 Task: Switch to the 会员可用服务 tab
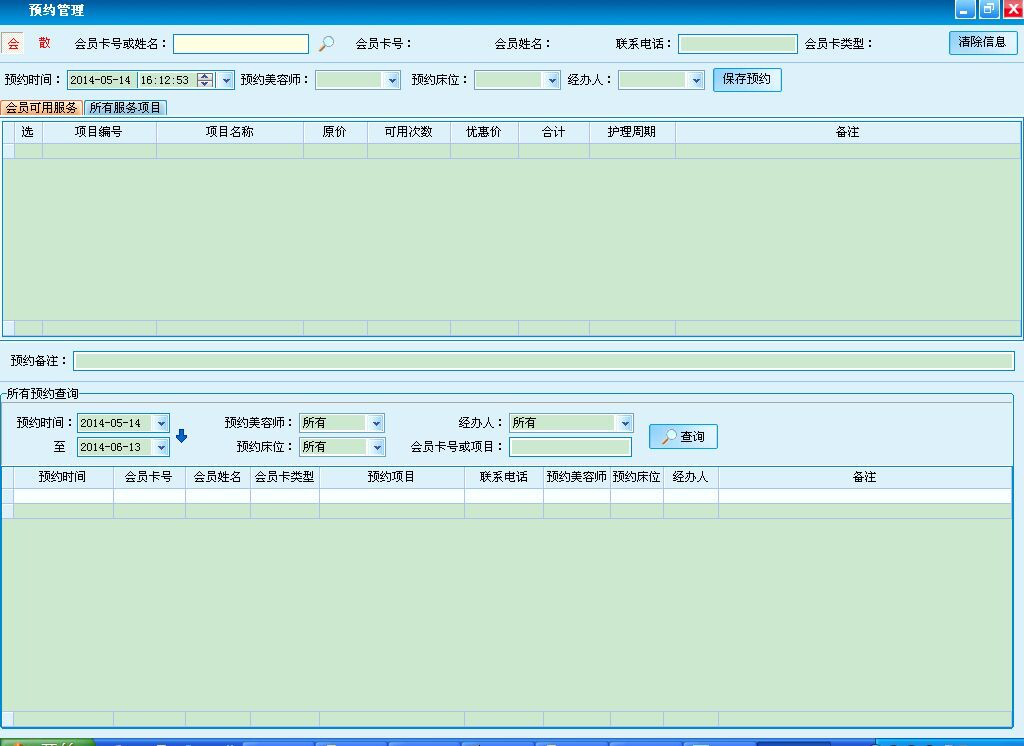tap(42, 107)
